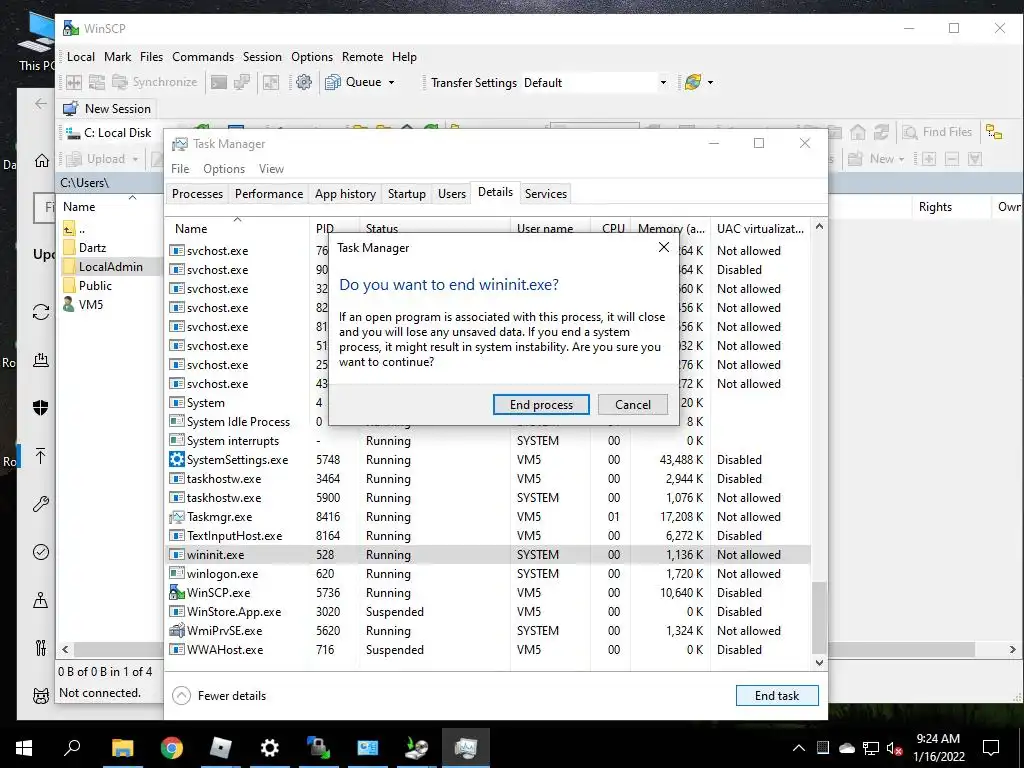
Task: Select the SystemSettings.exe process row
Action: point(488,460)
